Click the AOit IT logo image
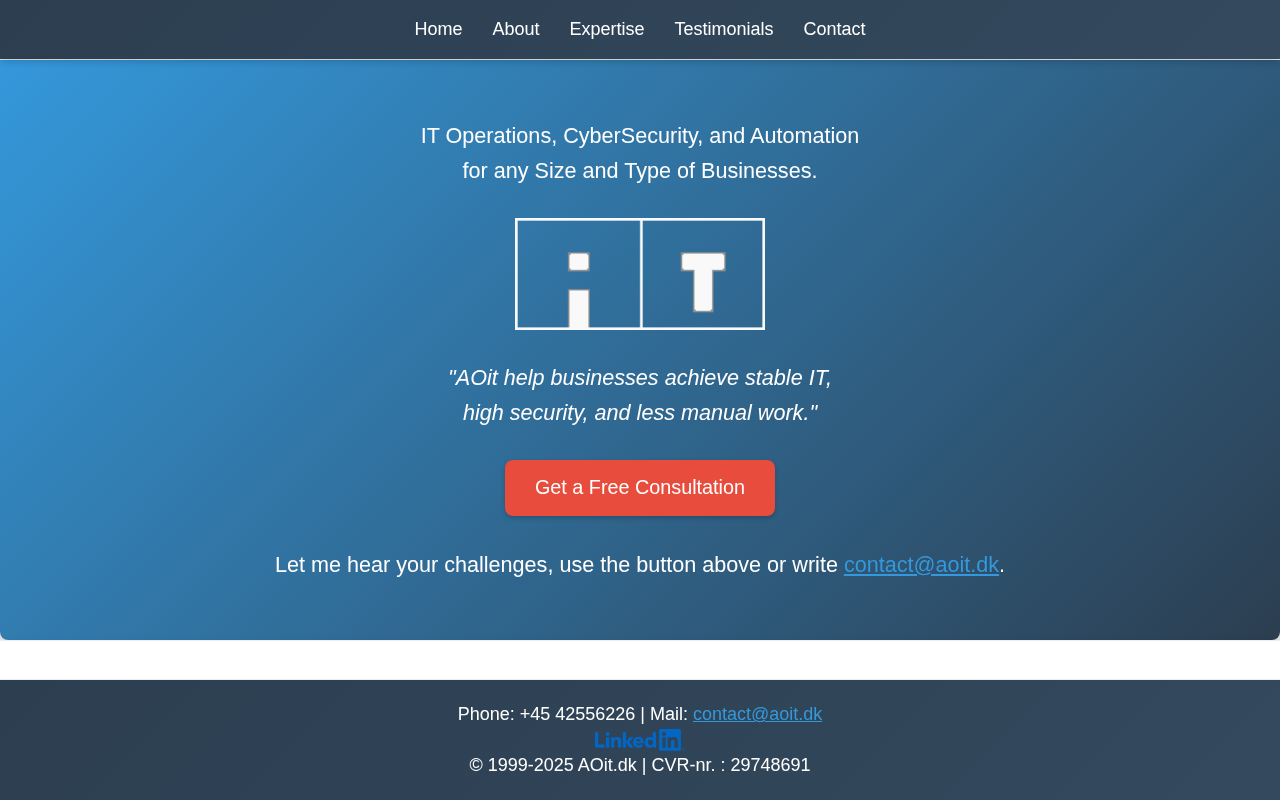This screenshot has height=800, width=1280. coord(640,274)
